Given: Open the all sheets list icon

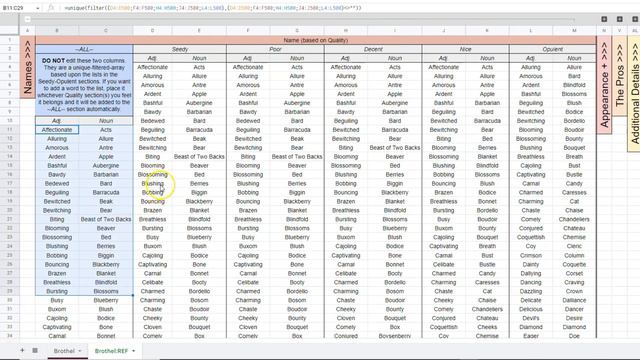Looking at the screenshot, I should (35, 350).
